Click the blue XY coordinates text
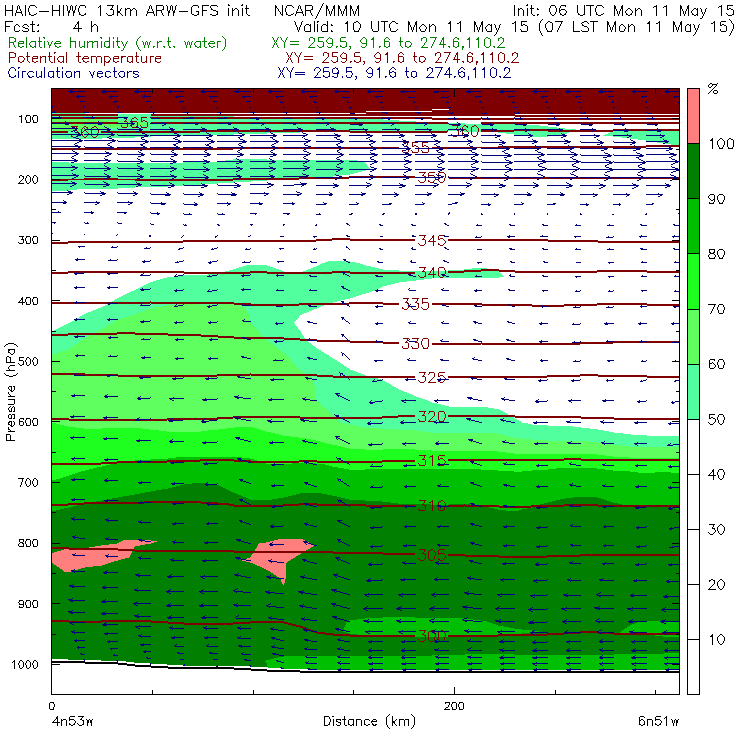Screen dimensions: 740x740 394,73
